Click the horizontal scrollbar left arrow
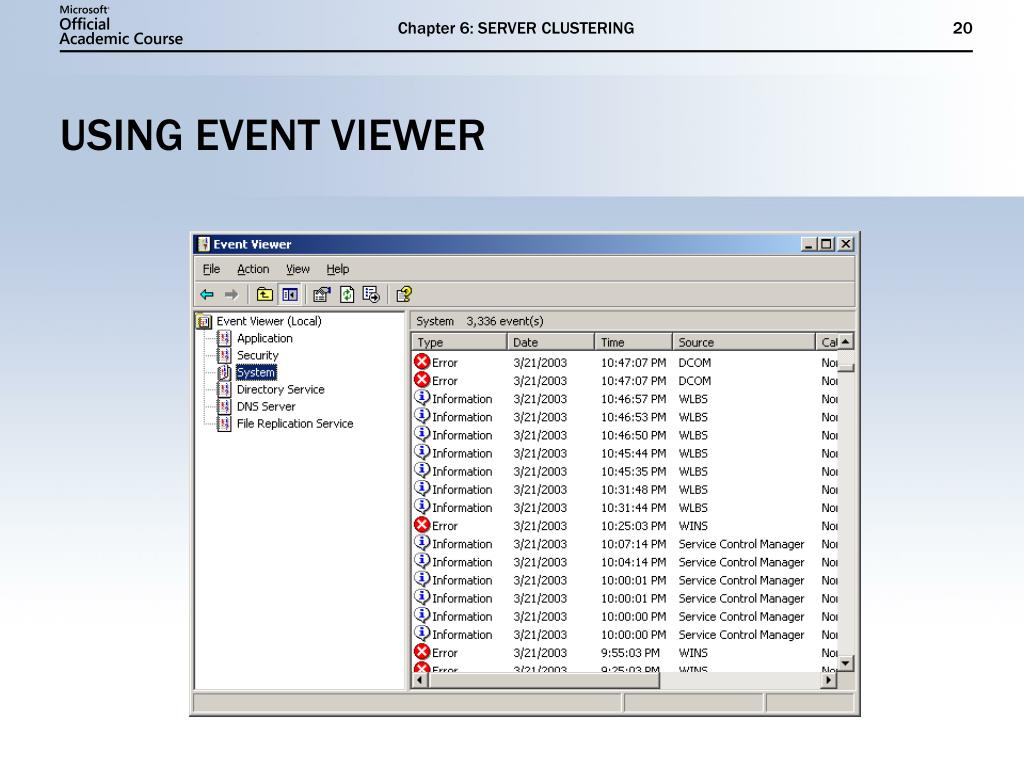This screenshot has width=1024, height=768. coord(421,680)
